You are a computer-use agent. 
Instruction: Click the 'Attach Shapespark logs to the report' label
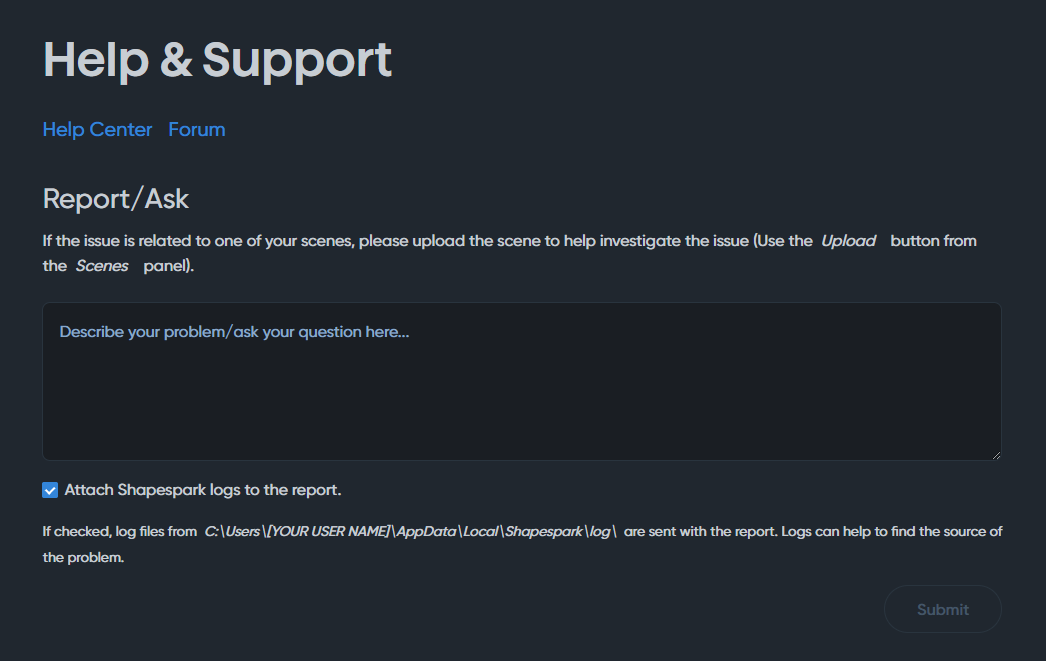click(203, 490)
